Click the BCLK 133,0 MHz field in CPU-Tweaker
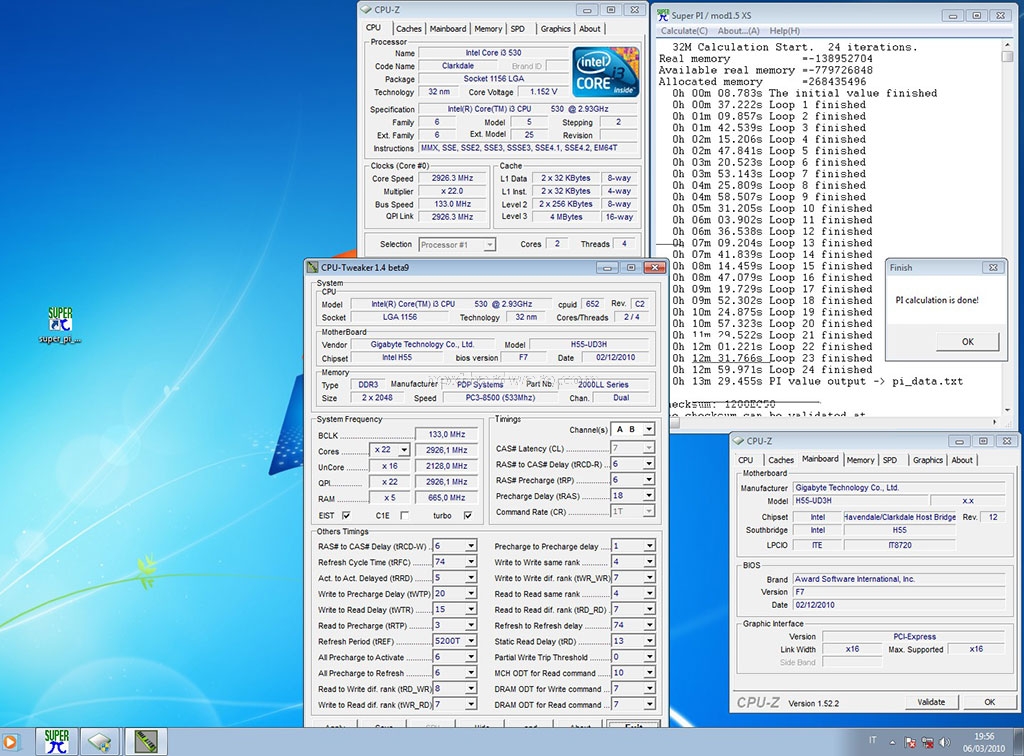 [447, 434]
